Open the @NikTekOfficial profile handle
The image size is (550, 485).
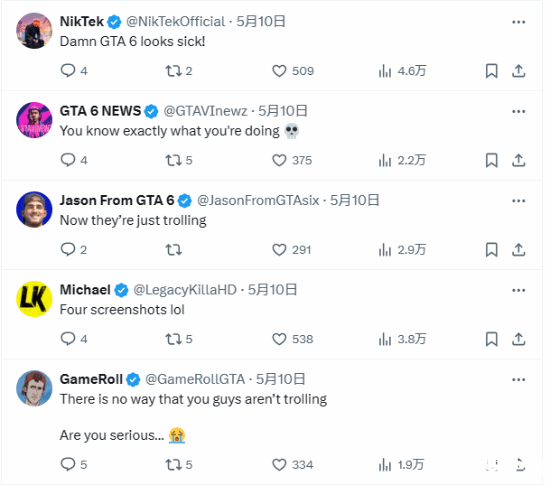175,22
